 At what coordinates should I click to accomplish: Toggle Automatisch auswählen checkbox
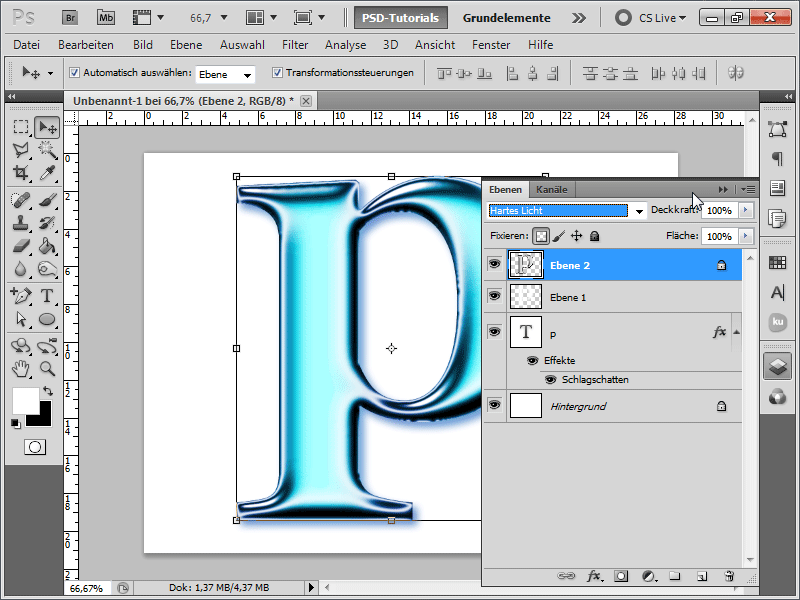coord(74,72)
